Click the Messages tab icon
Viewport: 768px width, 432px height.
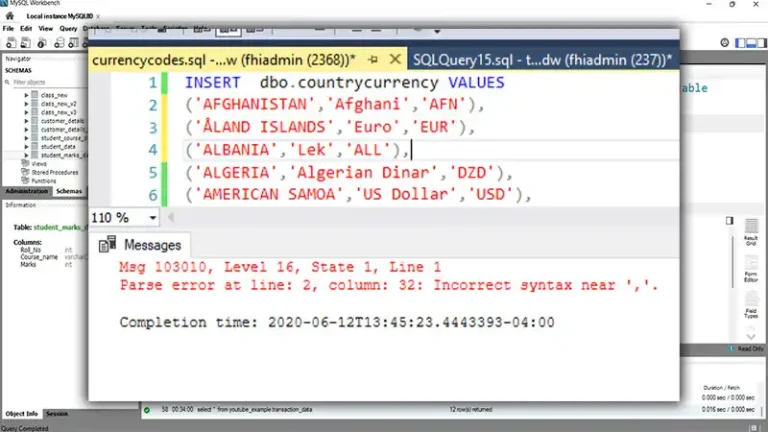107,244
